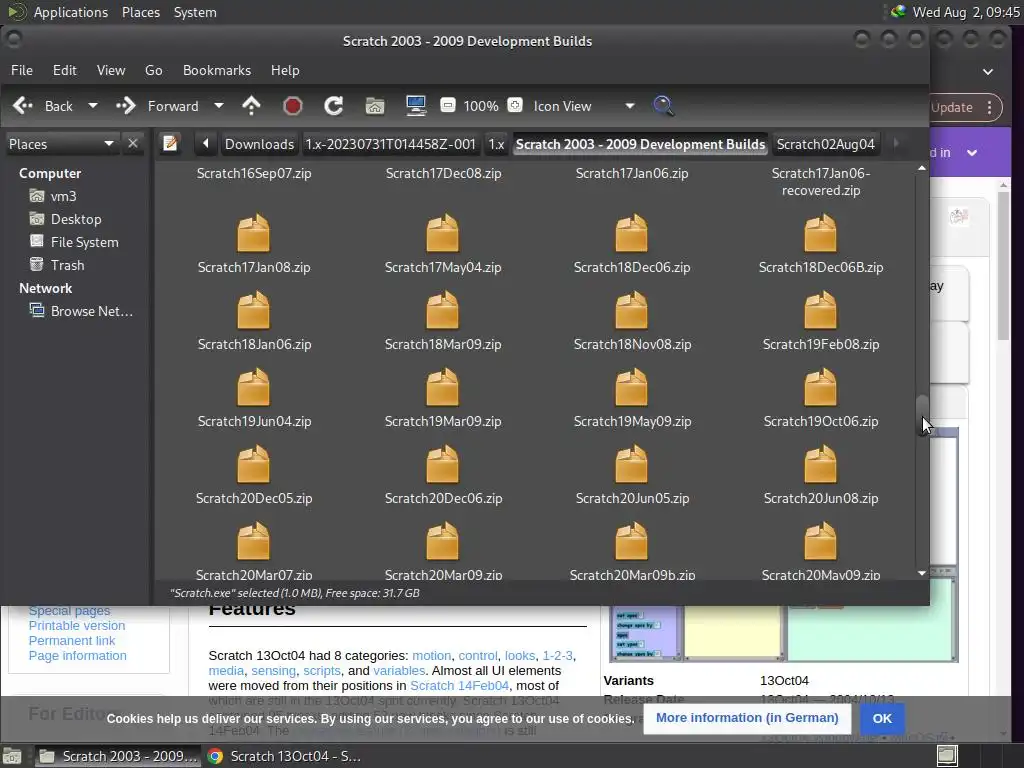This screenshot has width=1024, height=768.
Task: Switch to Scratch 13Oct04 Chrome taskbar entry
Action: (x=285, y=756)
